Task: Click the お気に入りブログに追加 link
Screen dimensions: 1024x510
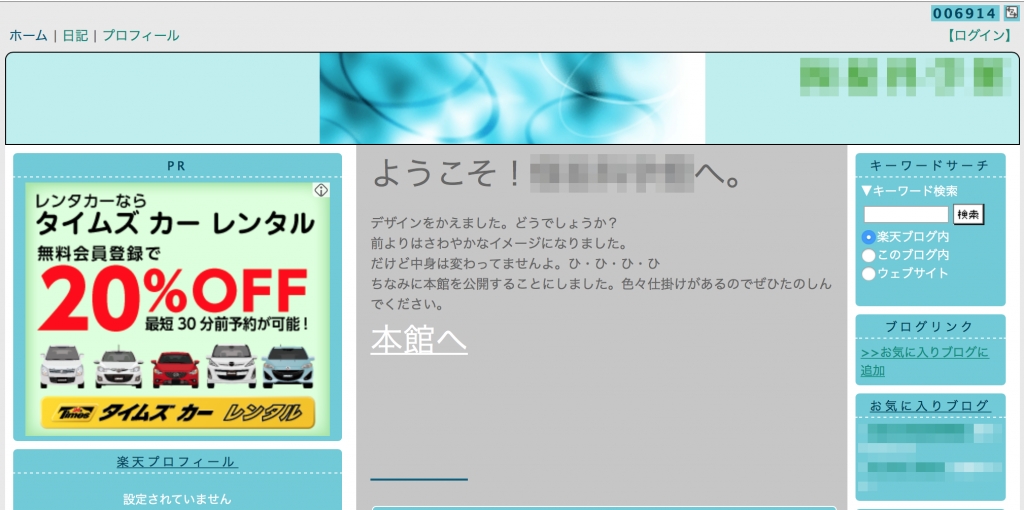Action: pos(924,361)
